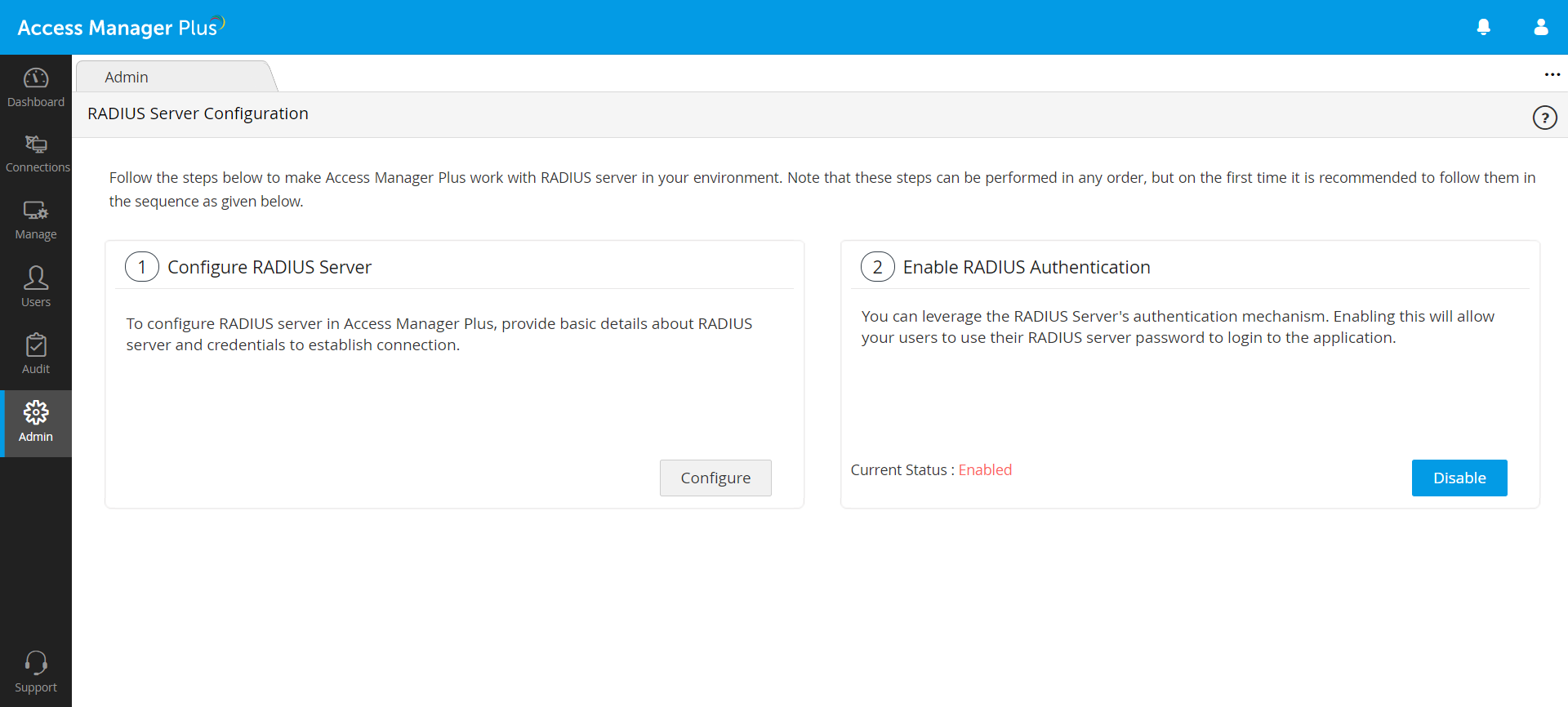Screen dimensions: 1568x707
Task: Click the Configure RADIUS Server heading
Action: (x=269, y=267)
